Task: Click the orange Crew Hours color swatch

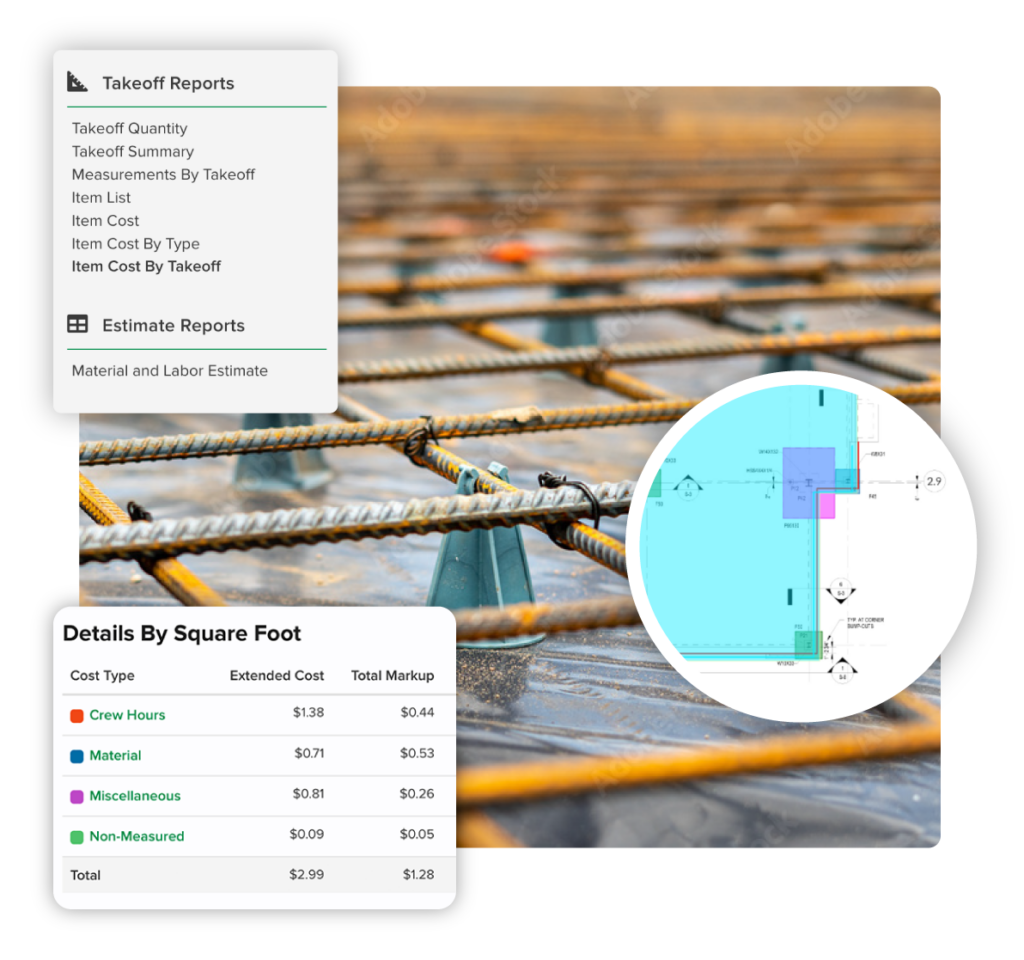Action: tap(76, 716)
